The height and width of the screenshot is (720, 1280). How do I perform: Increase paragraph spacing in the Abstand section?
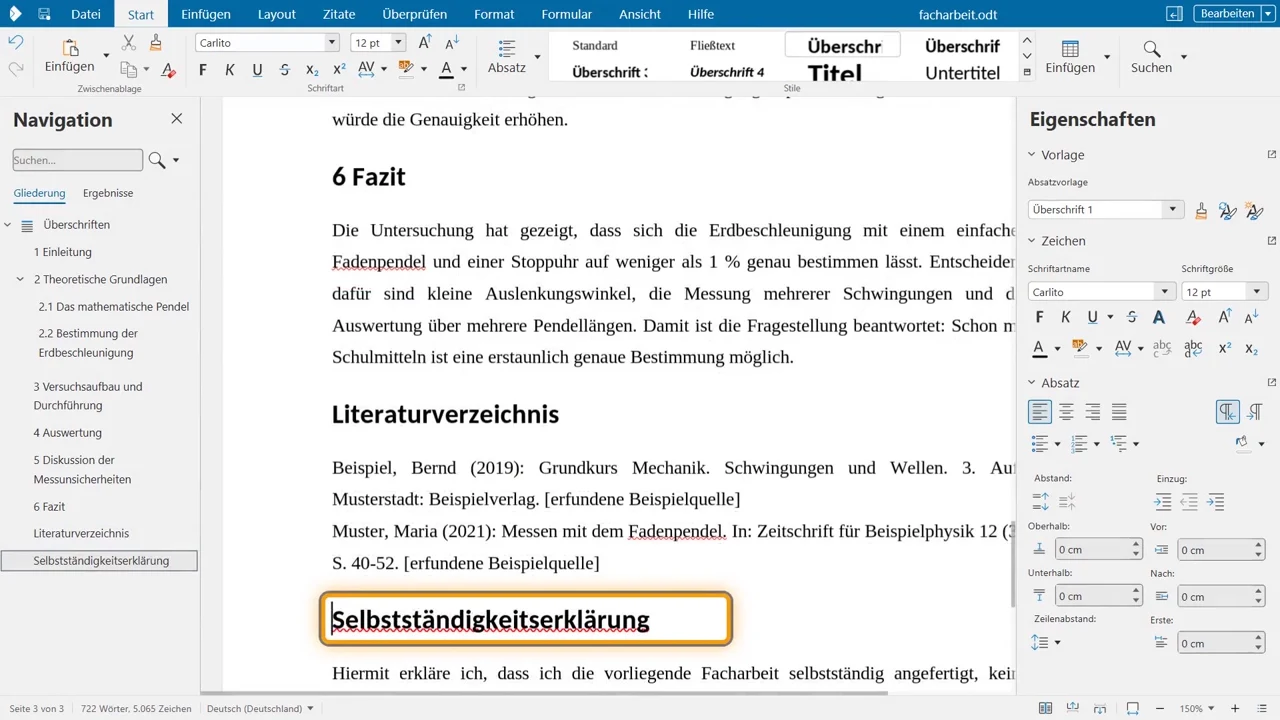(x=1040, y=502)
